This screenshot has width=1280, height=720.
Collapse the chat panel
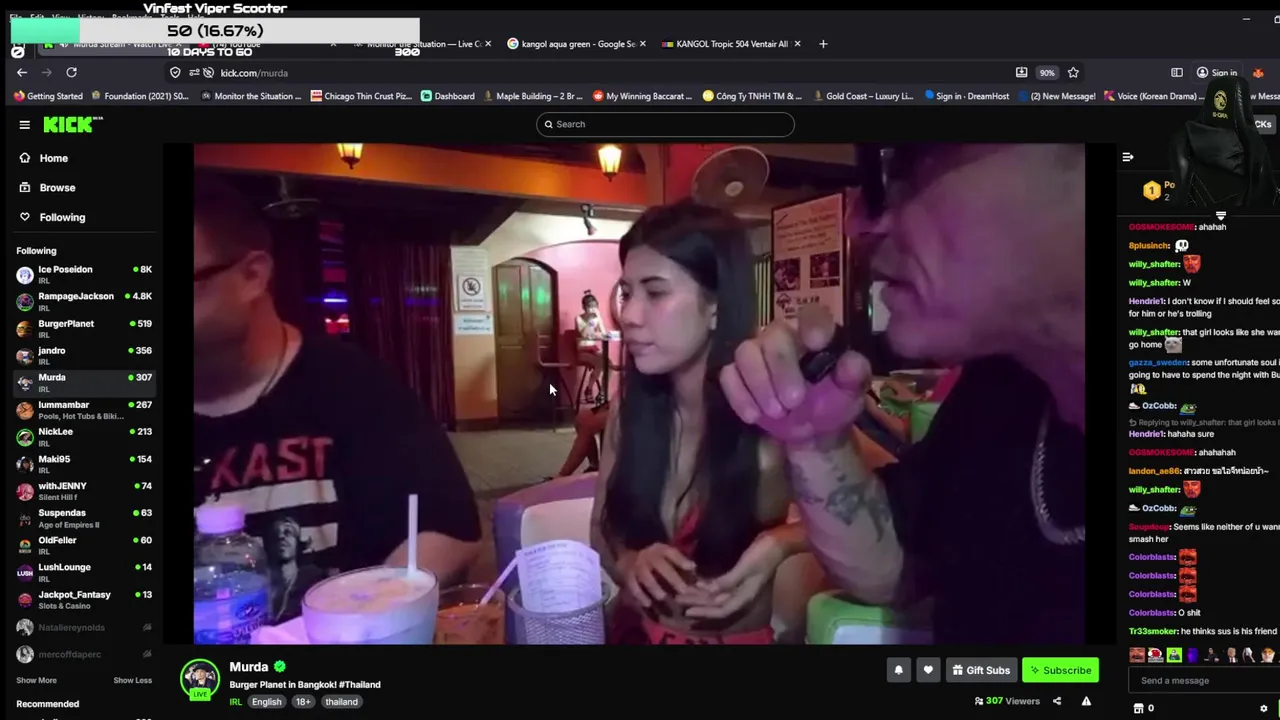(x=1127, y=157)
